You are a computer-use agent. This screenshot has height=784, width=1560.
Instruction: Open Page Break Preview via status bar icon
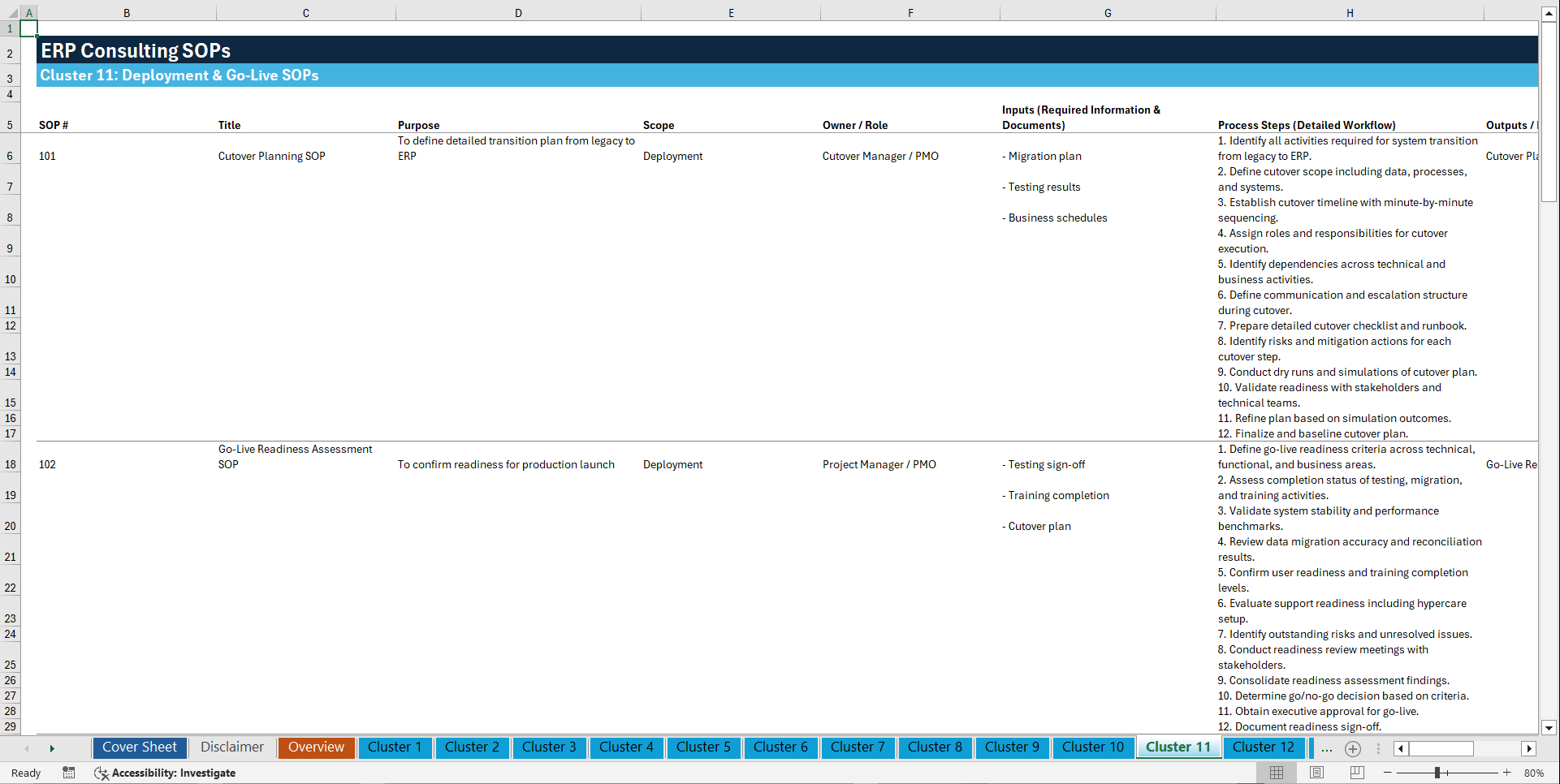[1357, 772]
